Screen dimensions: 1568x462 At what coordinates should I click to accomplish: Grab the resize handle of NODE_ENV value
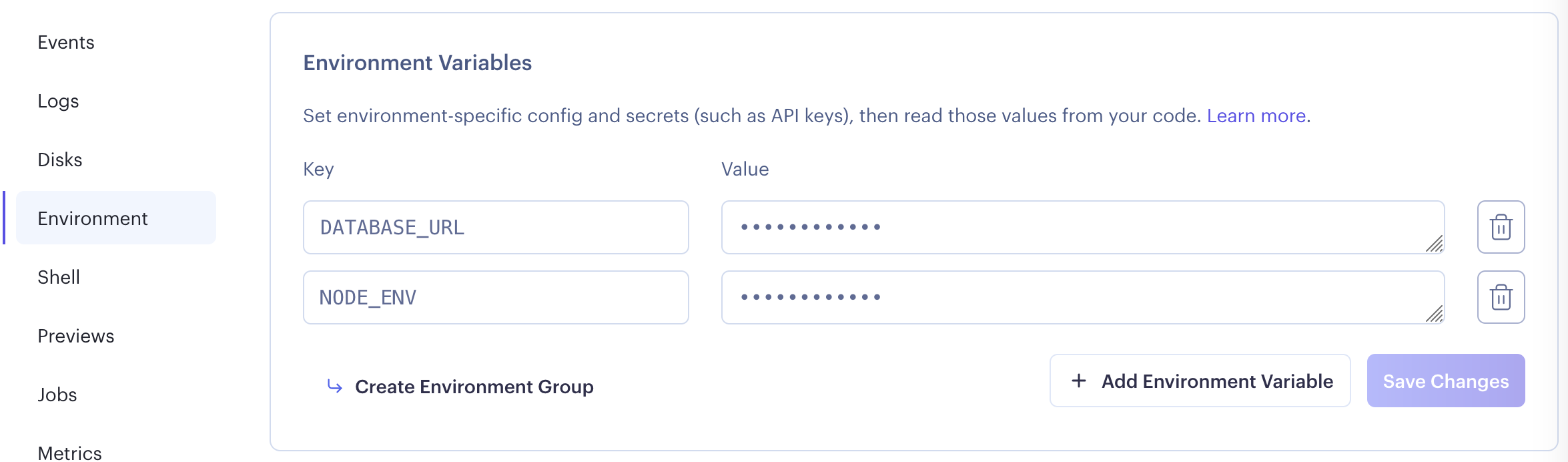click(x=1434, y=314)
